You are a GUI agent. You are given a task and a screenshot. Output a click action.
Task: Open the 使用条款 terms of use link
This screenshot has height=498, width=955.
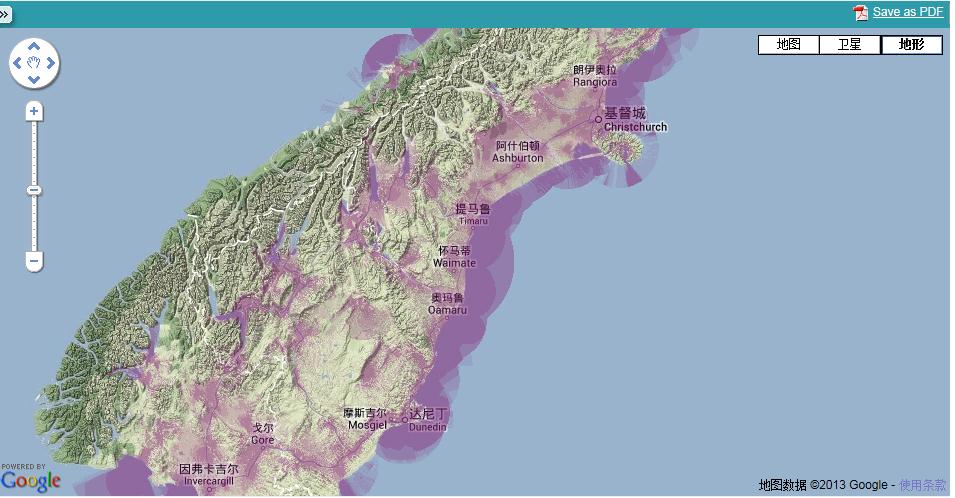coord(922,485)
